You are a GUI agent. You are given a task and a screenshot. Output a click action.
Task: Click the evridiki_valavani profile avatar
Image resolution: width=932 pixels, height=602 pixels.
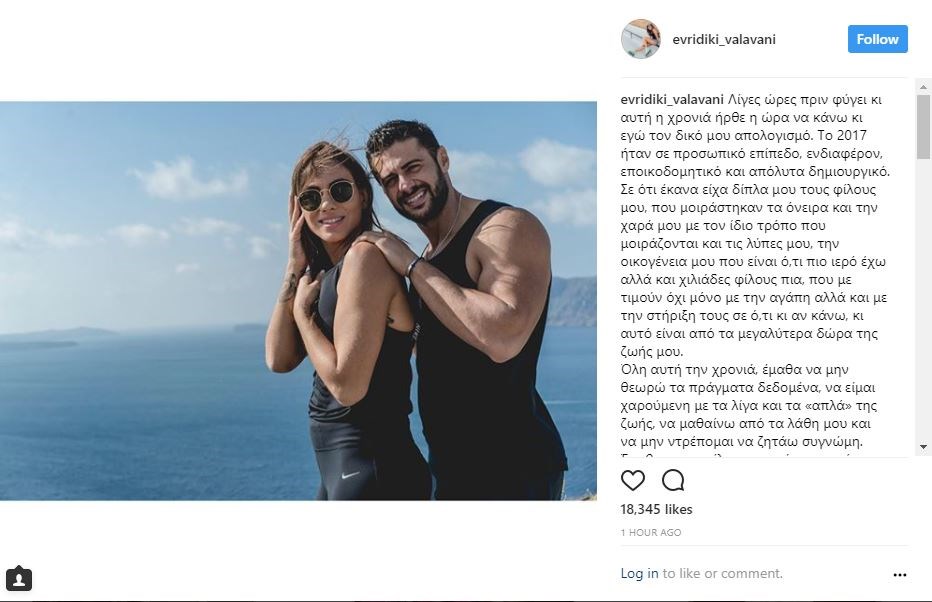point(640,39)
